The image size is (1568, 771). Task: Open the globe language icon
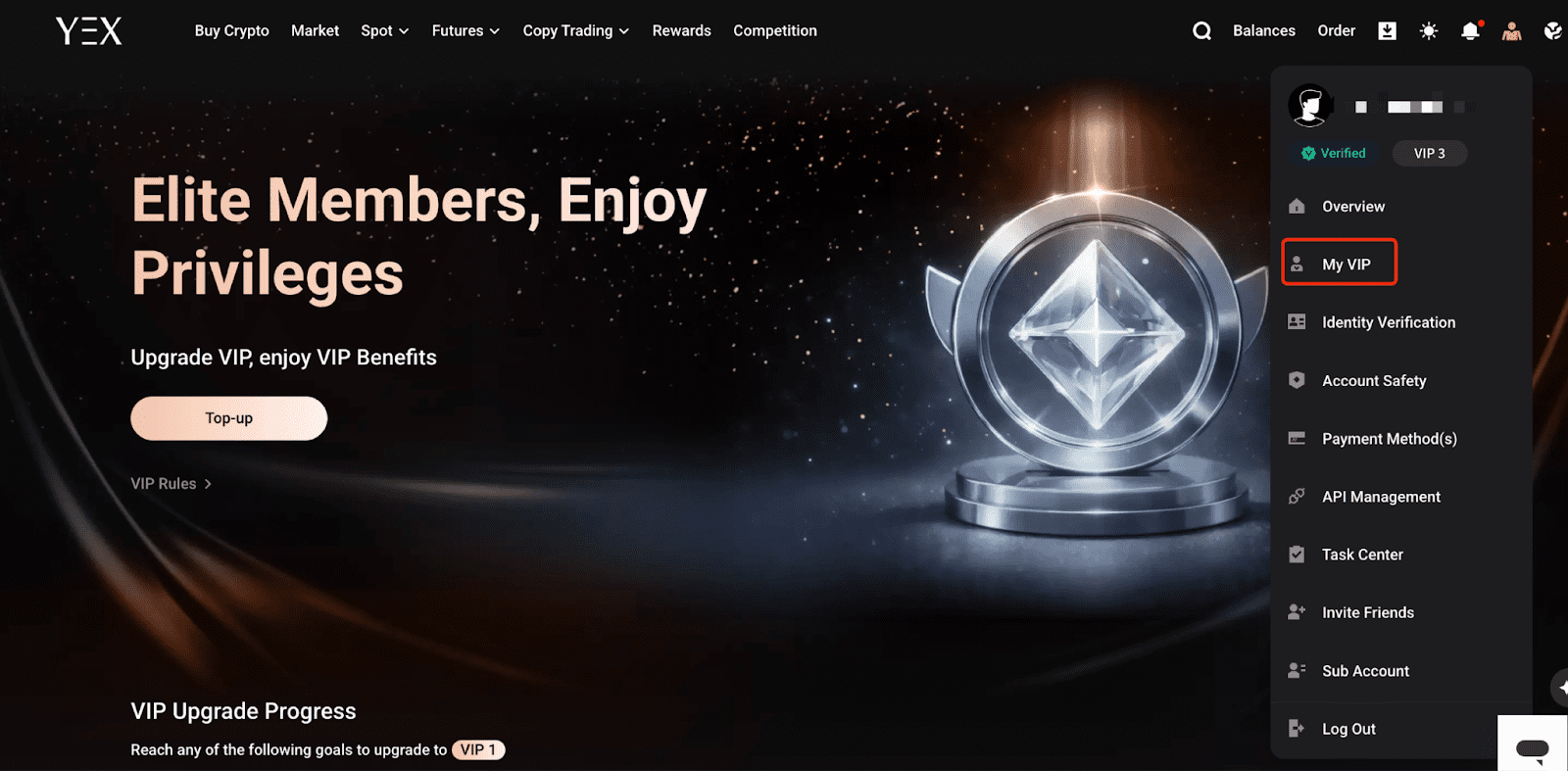coord(1553,31)
